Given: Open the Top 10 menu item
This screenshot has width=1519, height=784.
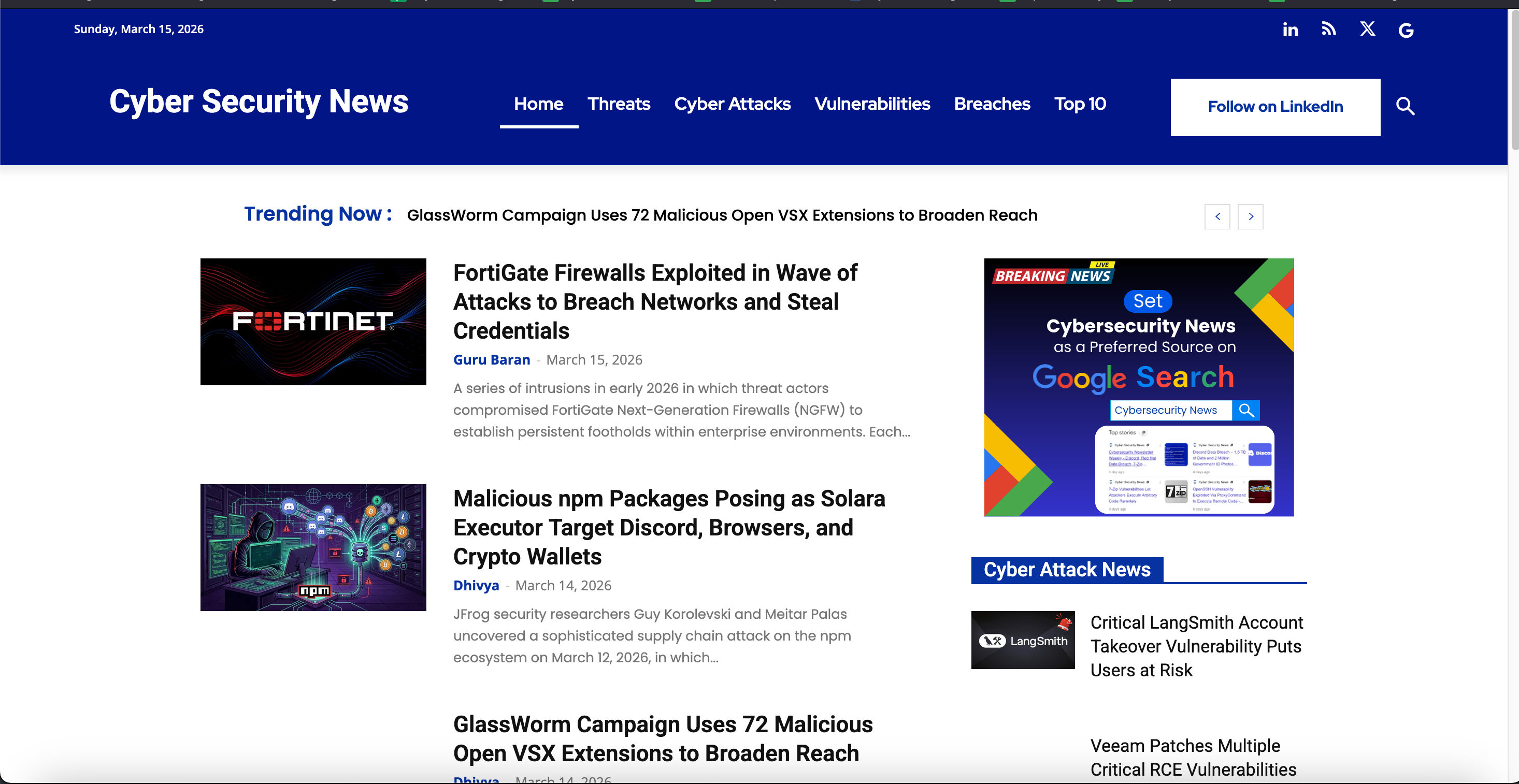Looking at the screenshot, I should 1080,104.
